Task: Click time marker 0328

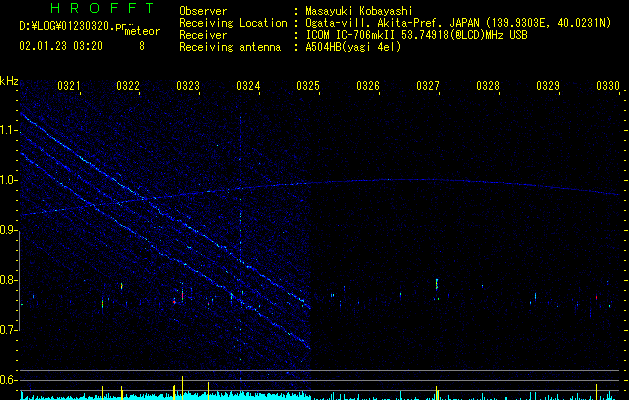Action: coord(488,86)
